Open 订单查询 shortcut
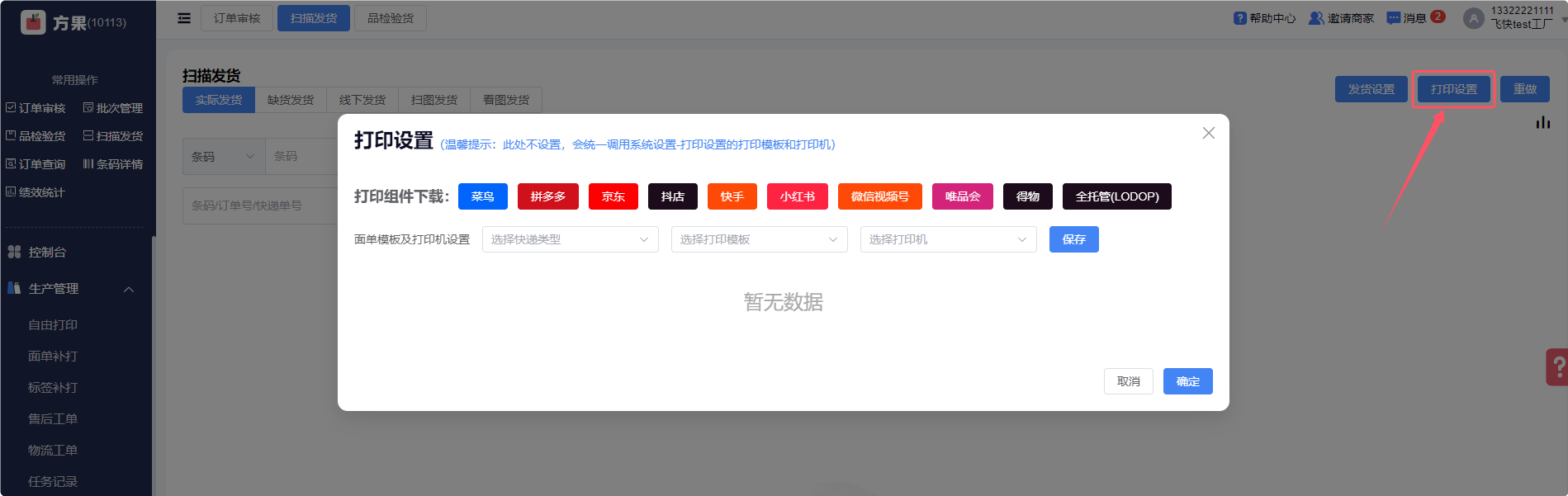1568x496 pixels. [36, 164]
